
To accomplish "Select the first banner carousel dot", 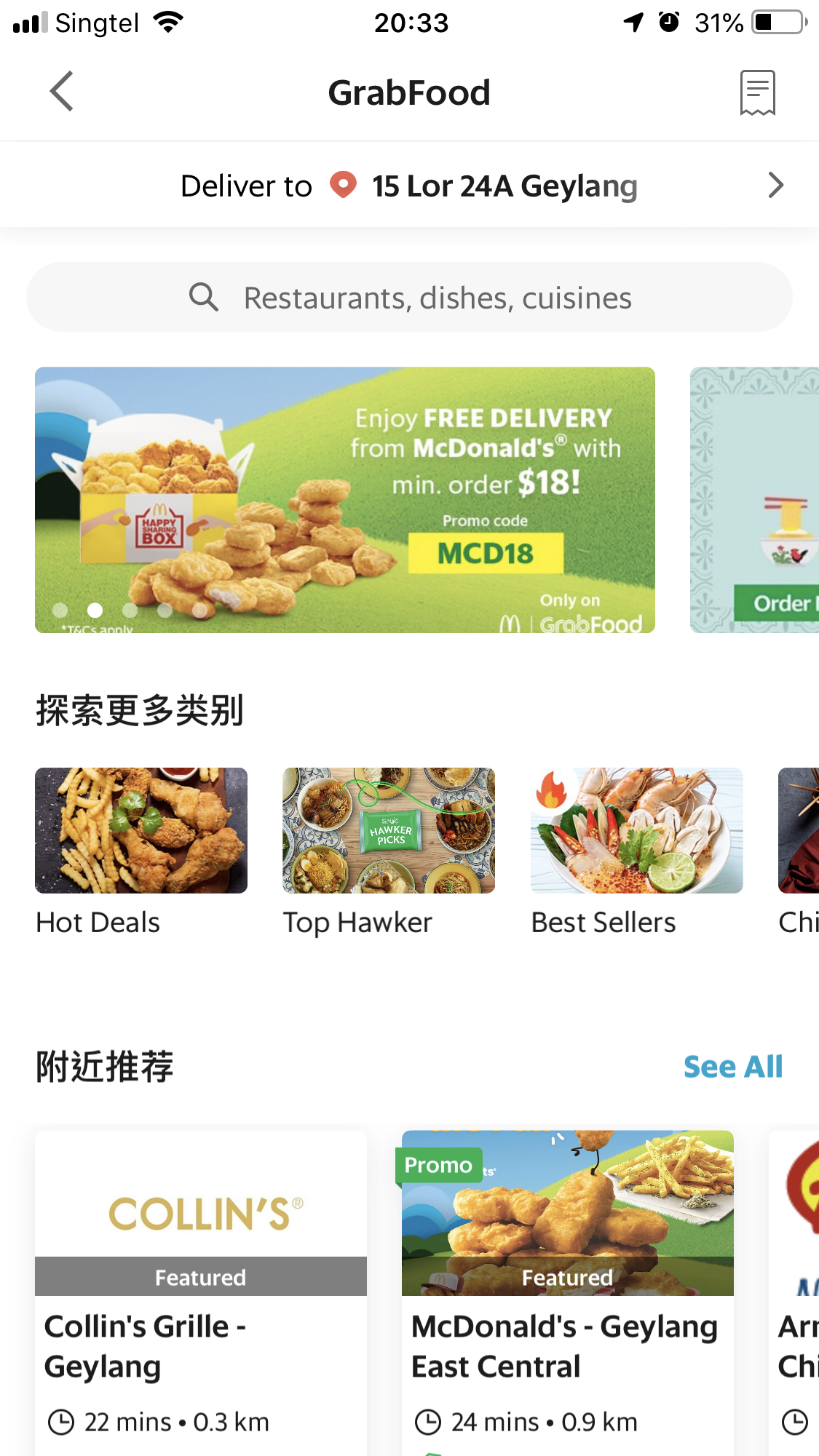I will (60, 610).
